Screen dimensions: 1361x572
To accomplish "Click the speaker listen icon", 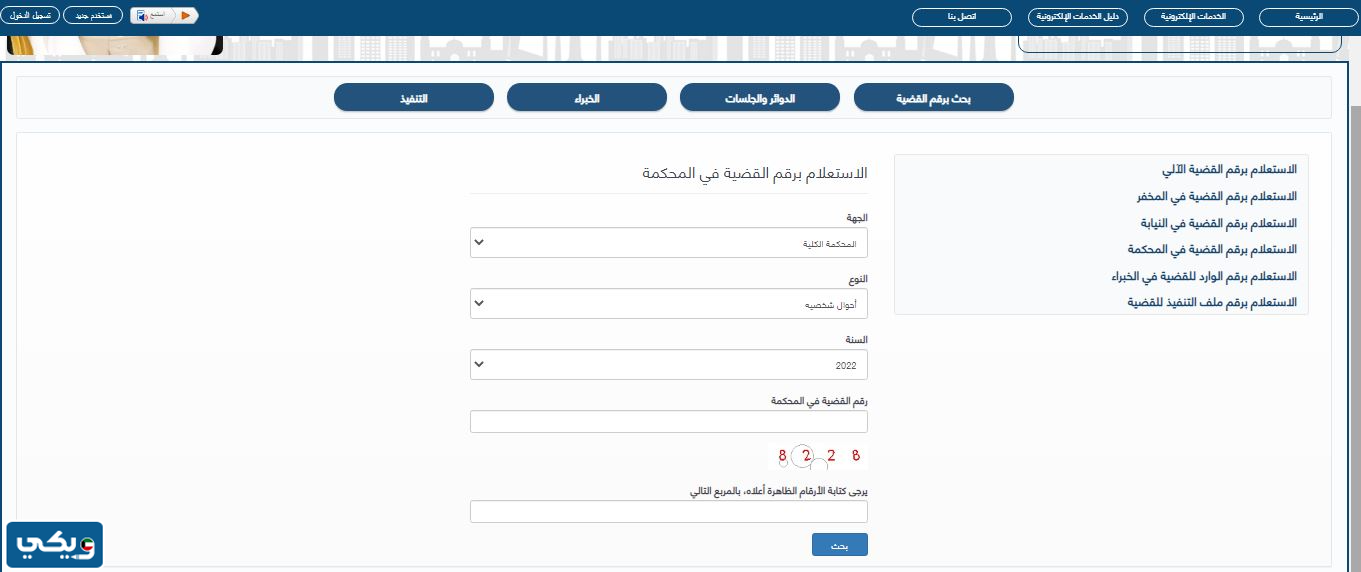I will pos(143,16).
